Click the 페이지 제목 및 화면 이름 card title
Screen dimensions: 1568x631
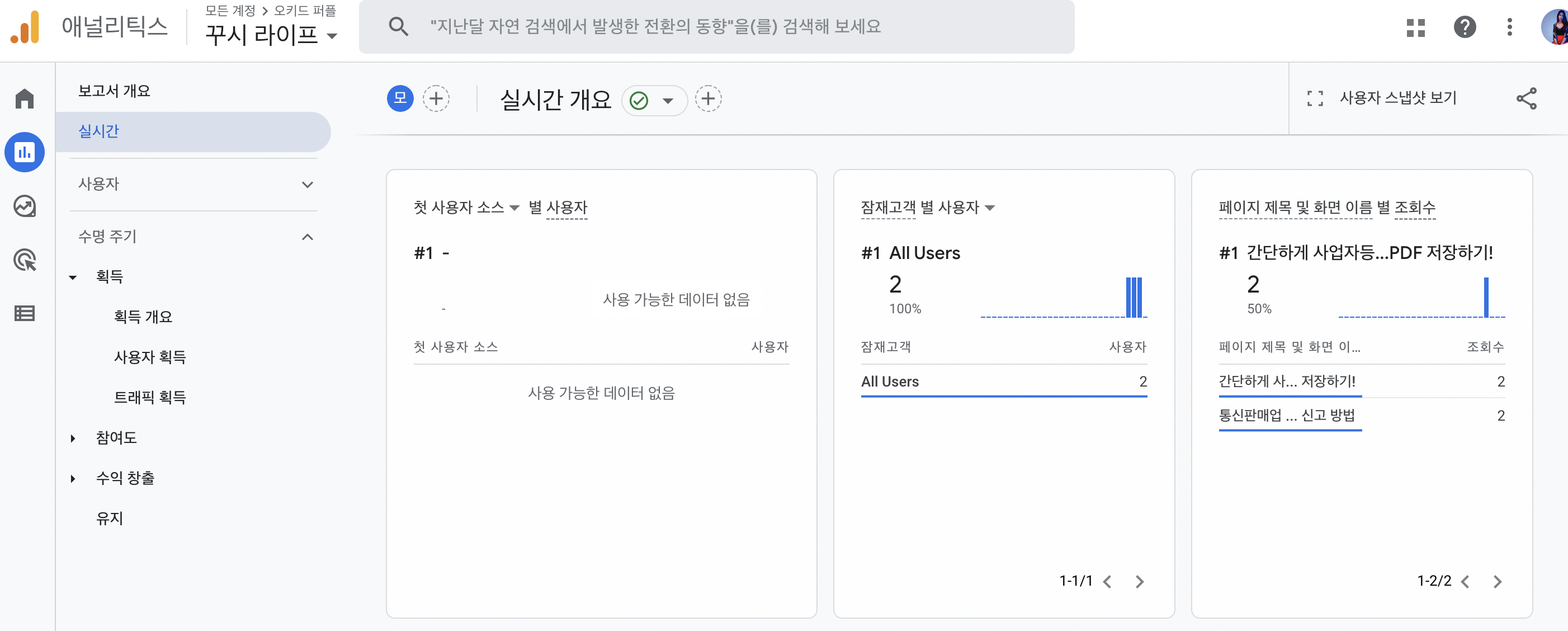click(1327, 208)
